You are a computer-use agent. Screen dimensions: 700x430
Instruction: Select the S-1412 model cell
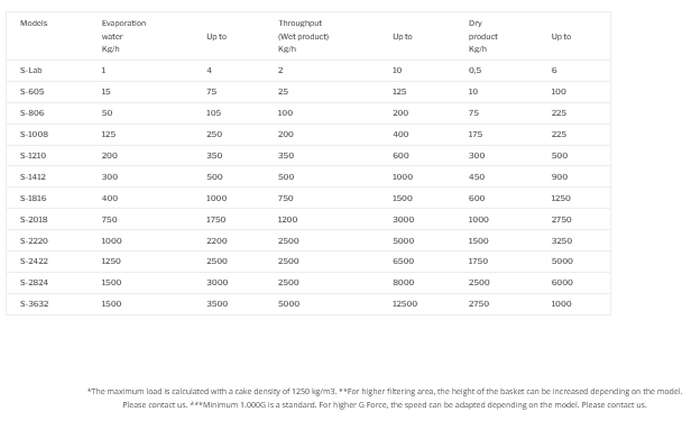[x=34, y=177]
